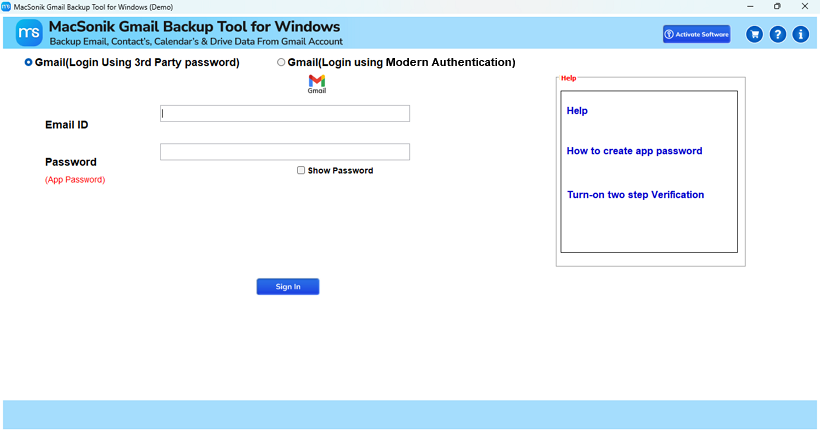Click the title bar app icon
The image size is (820, 431).
6,7
